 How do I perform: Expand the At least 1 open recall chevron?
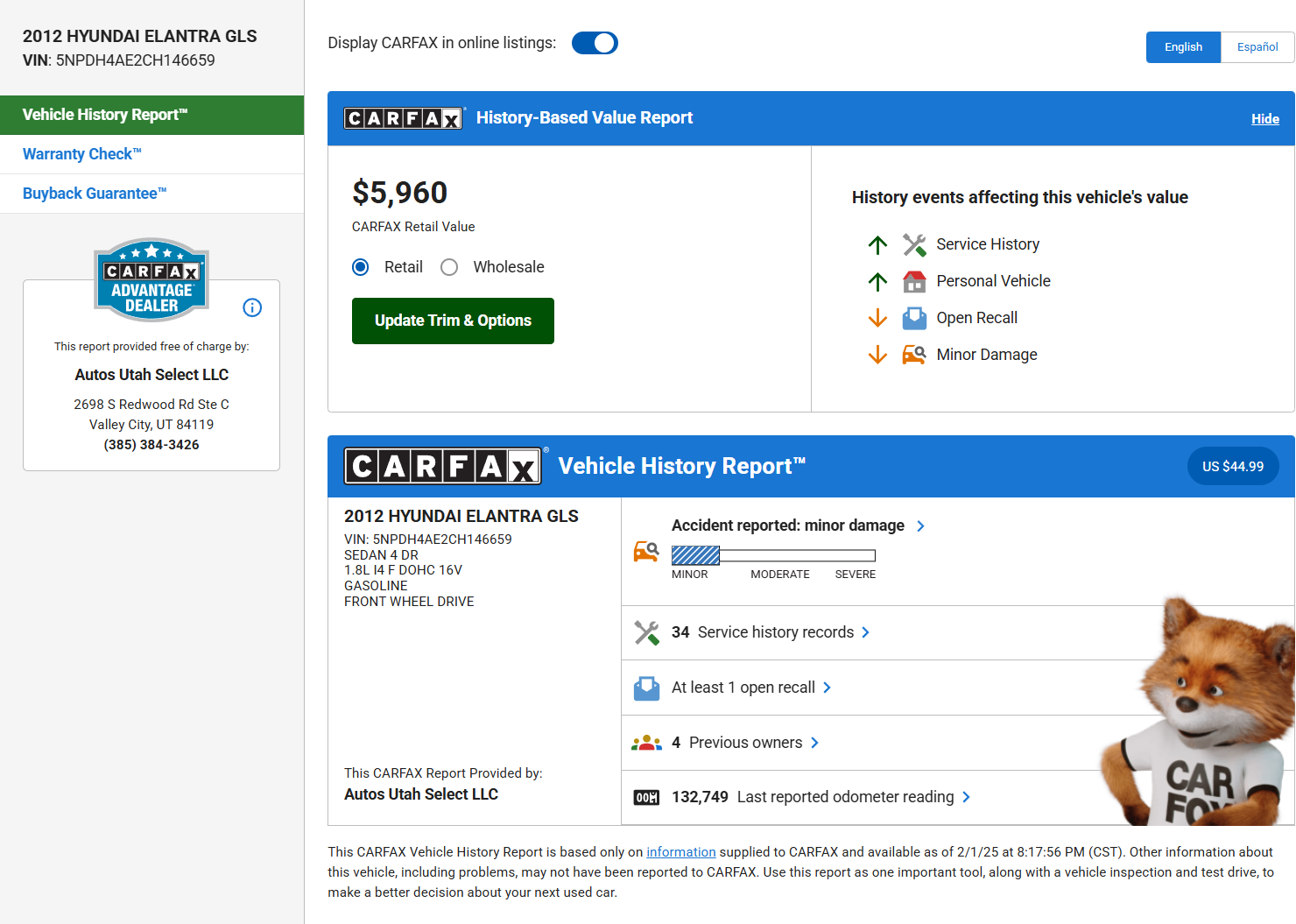[827, 688]
